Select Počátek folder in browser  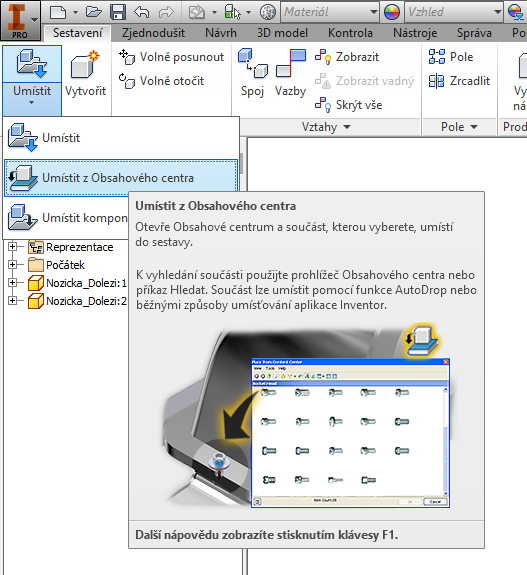65,265
